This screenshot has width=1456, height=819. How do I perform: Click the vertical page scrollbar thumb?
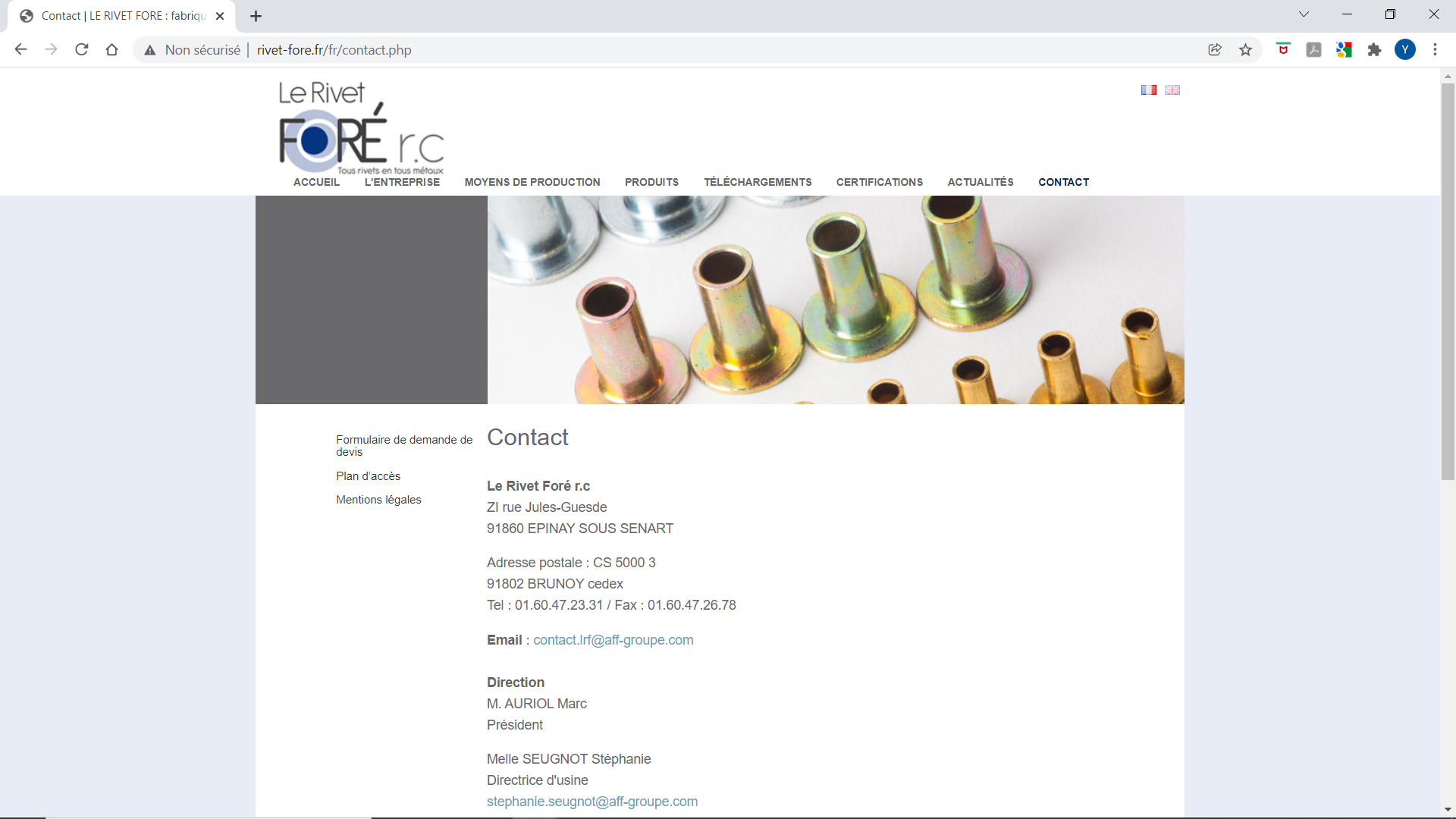point(1448,281)
